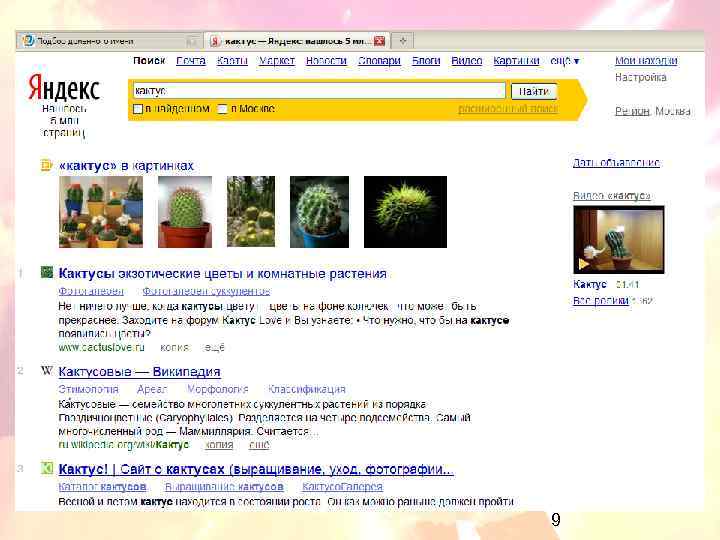
Task: Select the 'кактус — Яндекс' tab
Action: (x=297, y=41)
